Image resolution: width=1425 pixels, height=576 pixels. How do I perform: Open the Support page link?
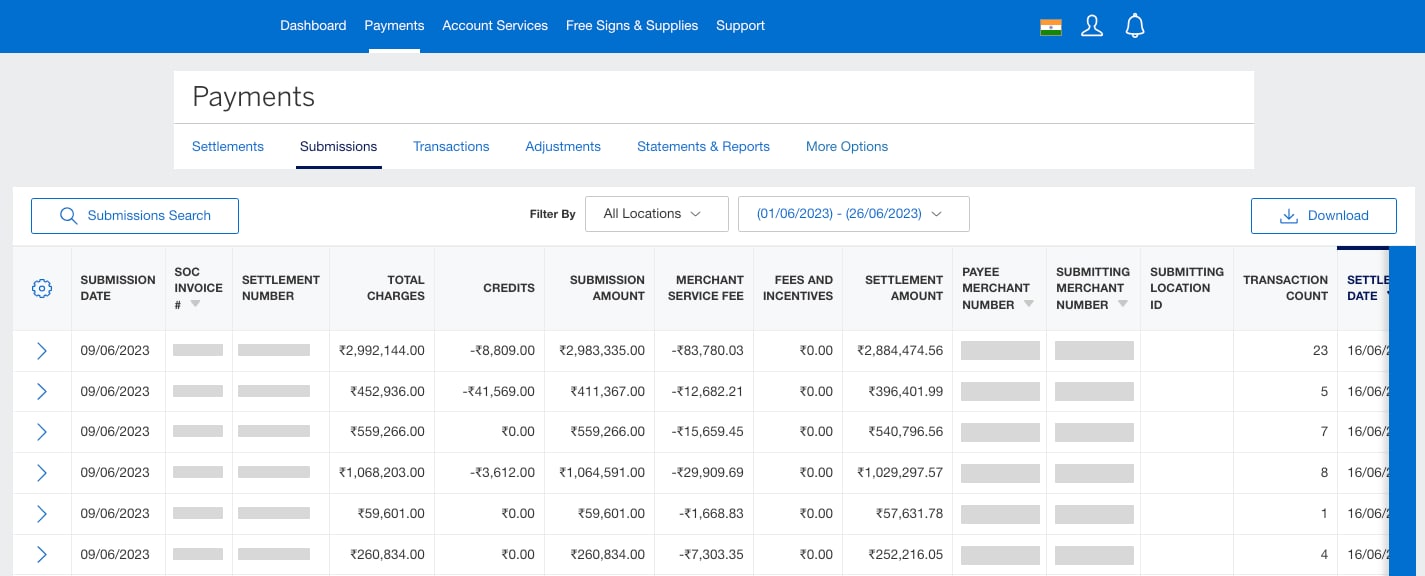(x=740, y=26)
